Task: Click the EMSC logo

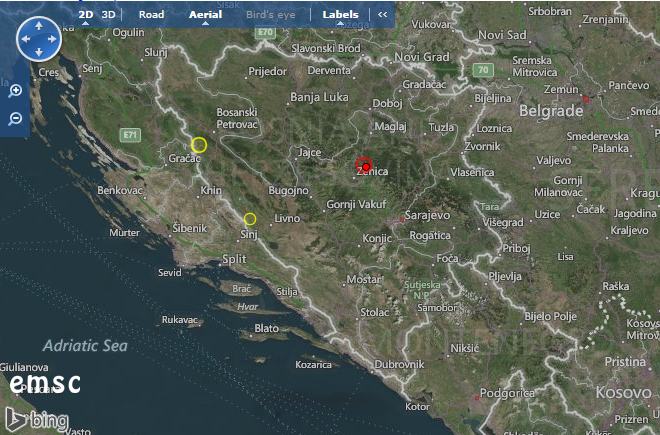Action: tap(45, 383)
